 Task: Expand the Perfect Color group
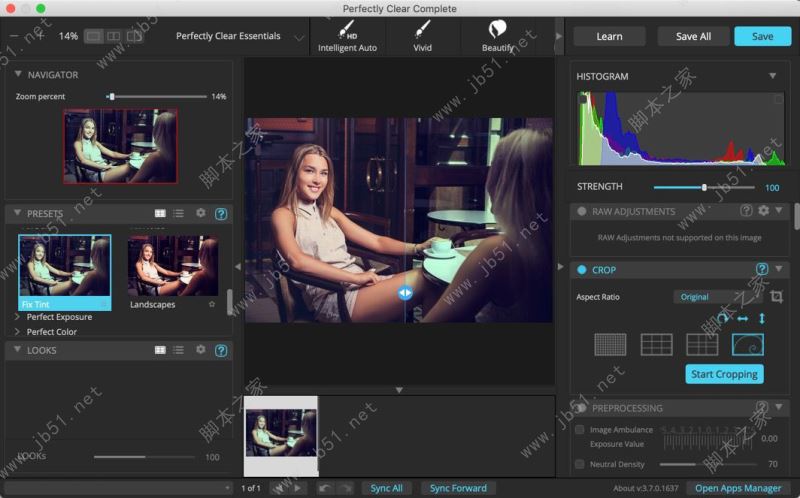coord(17,332)
